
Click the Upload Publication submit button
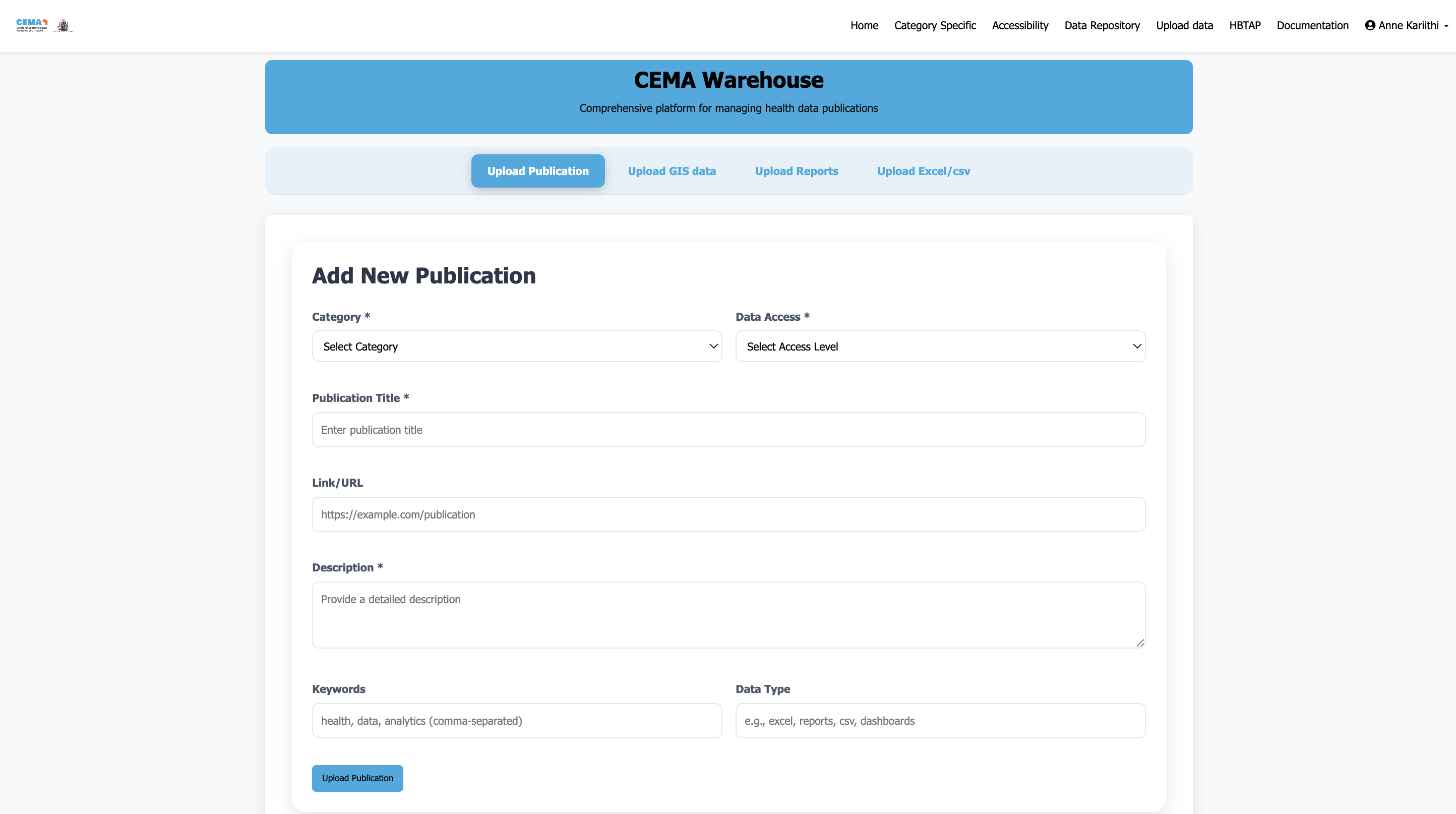coord(356,778)
